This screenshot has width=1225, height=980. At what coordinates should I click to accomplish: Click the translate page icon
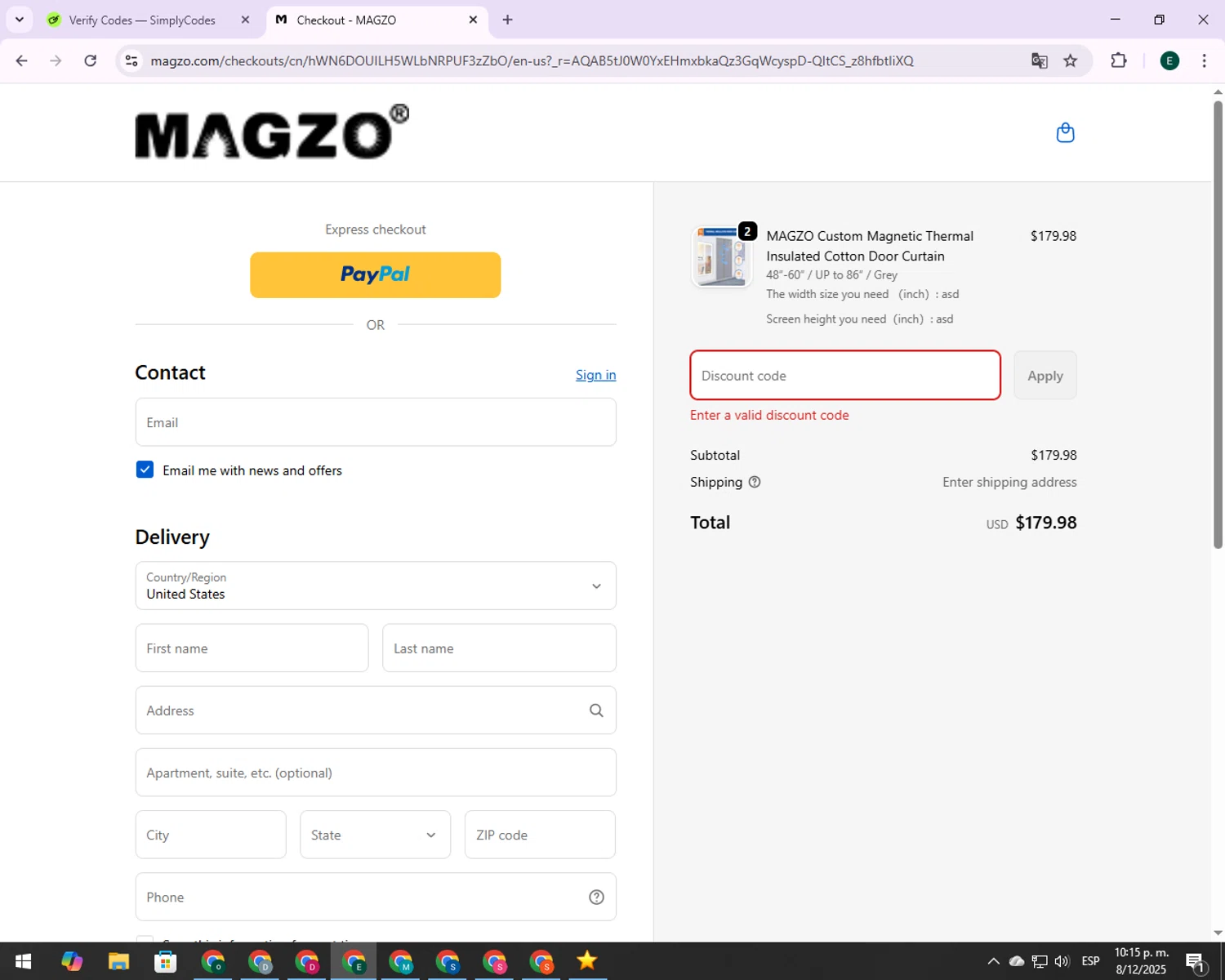[x=1039, y=60]
